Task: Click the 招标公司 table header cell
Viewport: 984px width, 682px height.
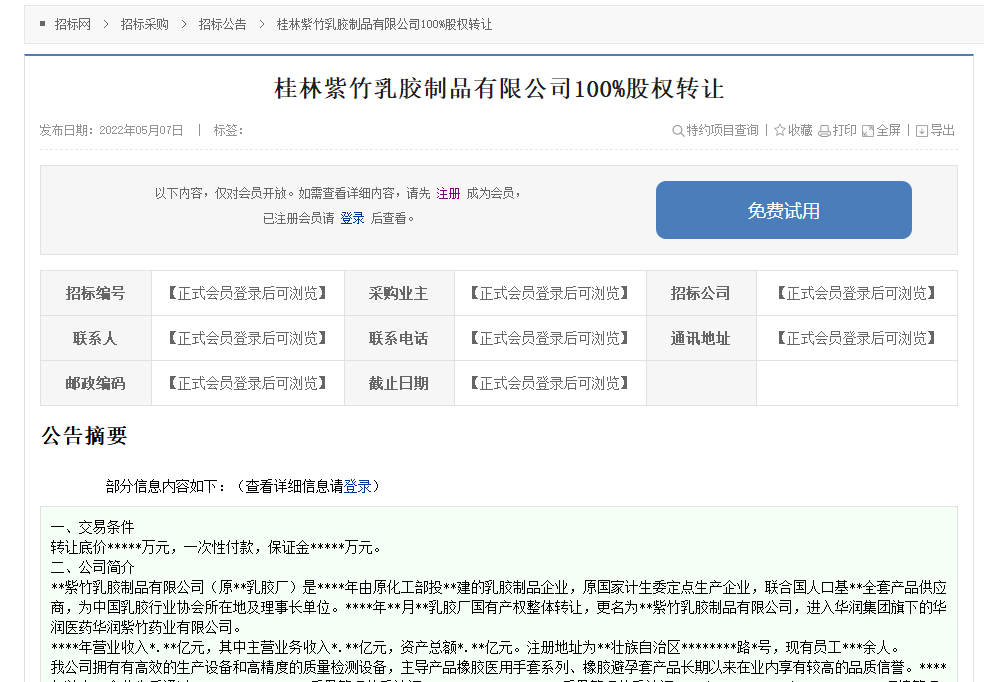Action: click(x=702, y=293)
